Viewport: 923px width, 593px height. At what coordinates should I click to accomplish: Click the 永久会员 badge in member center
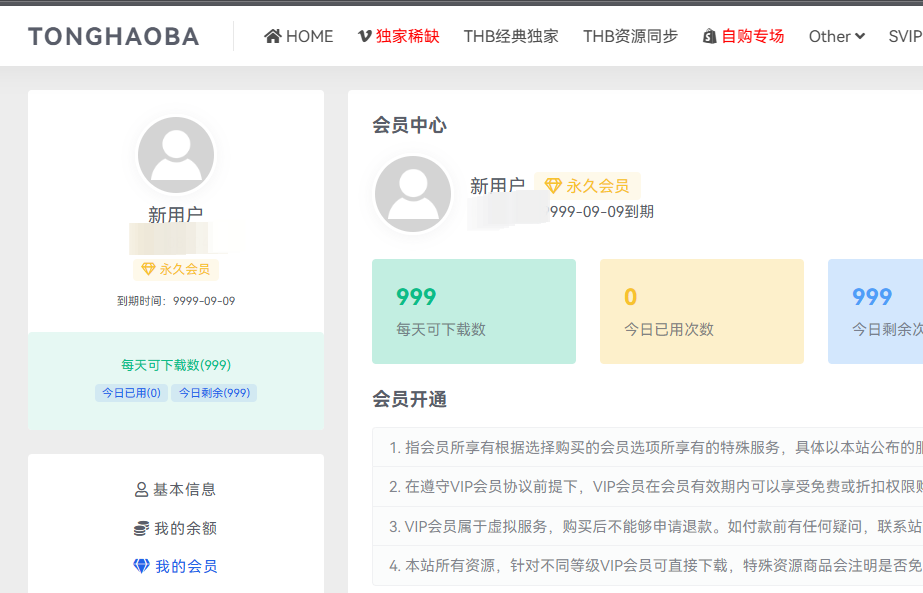tap(587, 186)
